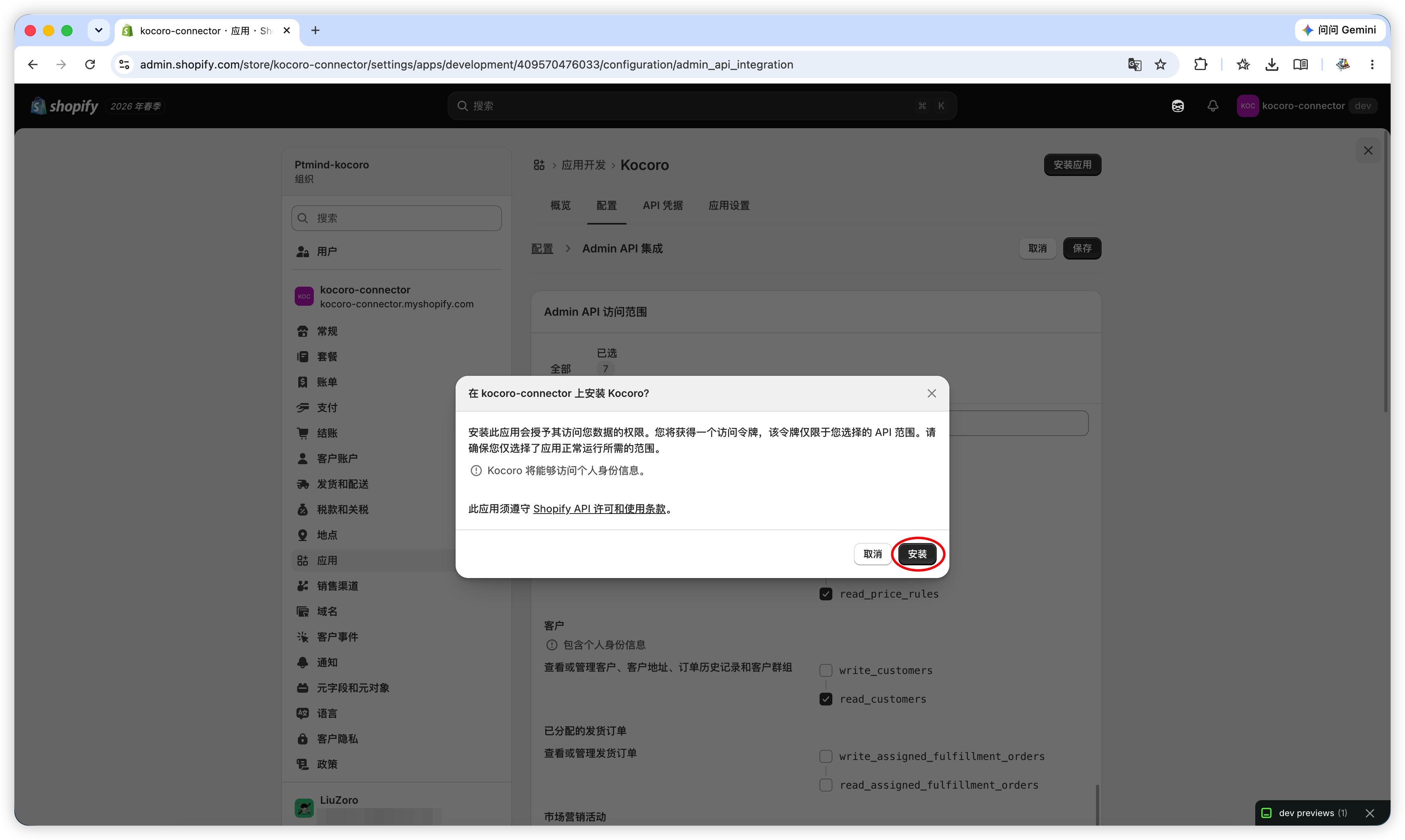
Task: Open a new browser tab
Action: point(315,31)
